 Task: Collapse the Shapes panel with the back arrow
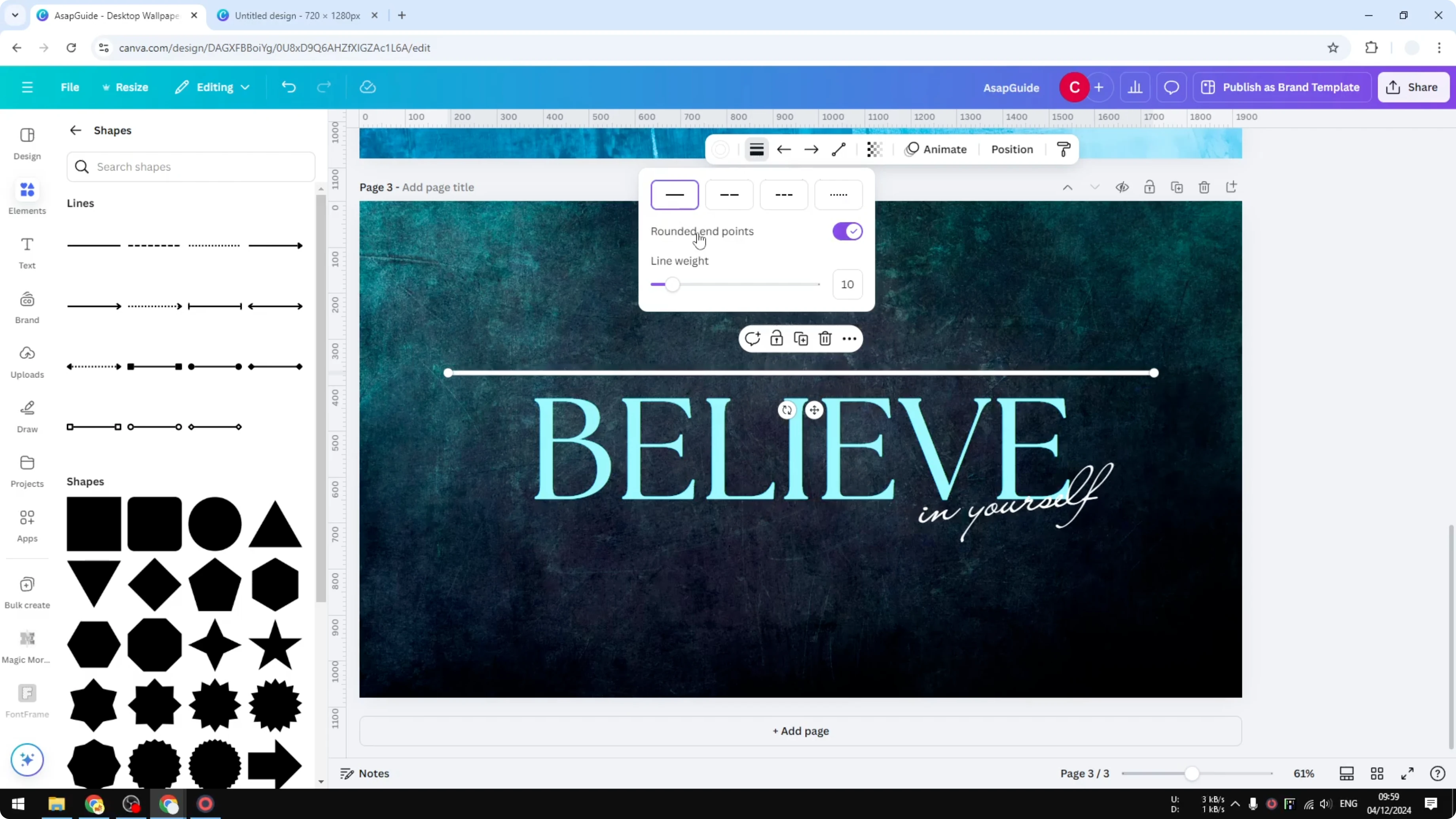pyautogui.click(x=75, y=130)
